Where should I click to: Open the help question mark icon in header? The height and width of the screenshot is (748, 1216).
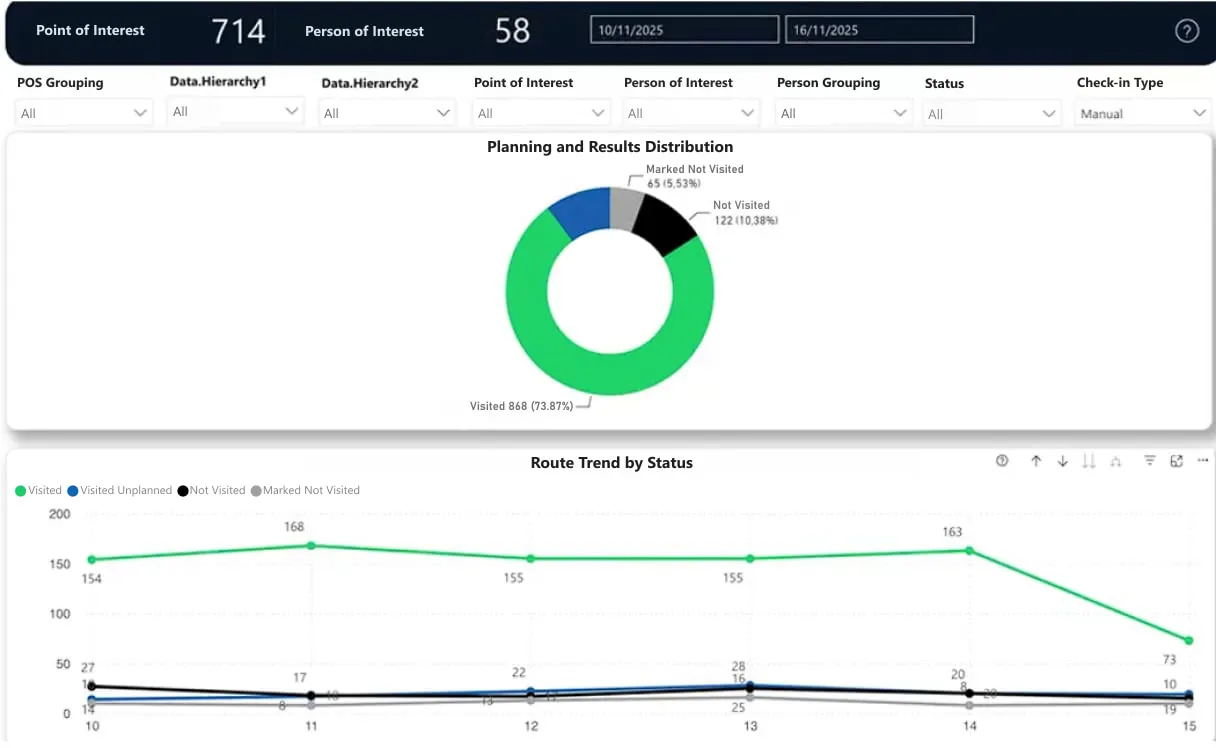point(1186,31)
